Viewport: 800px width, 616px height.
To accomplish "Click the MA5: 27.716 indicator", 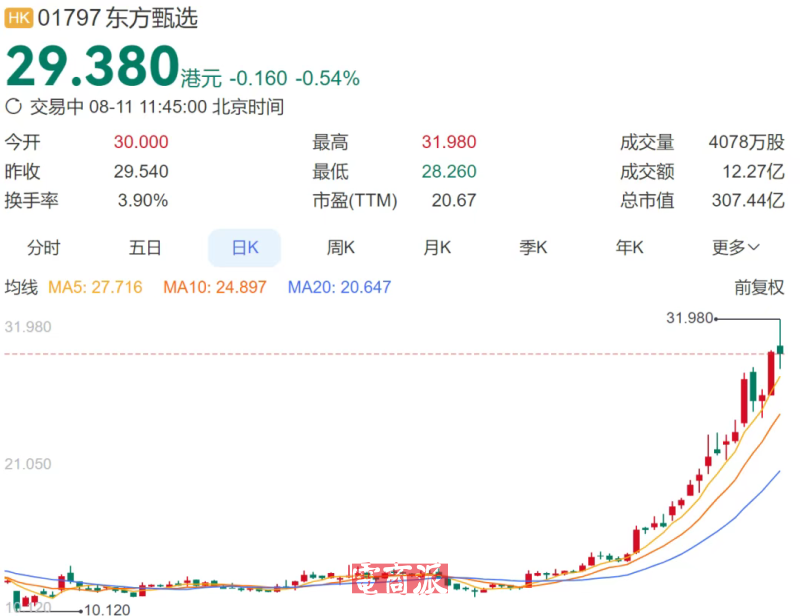I will (95, 287).
